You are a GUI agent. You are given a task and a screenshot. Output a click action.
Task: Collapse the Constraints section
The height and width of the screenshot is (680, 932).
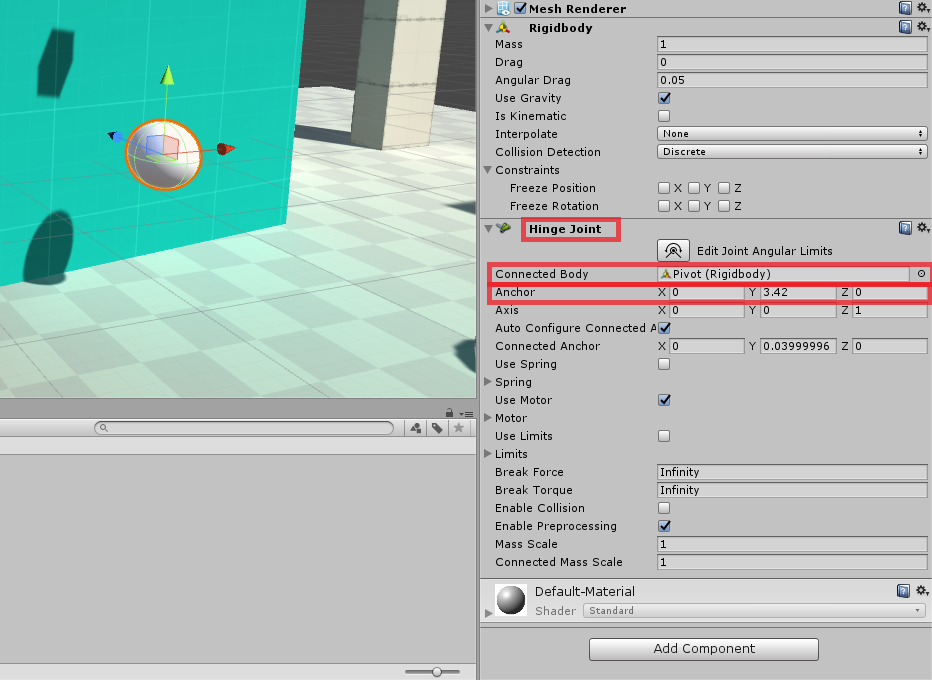[488, 170]
